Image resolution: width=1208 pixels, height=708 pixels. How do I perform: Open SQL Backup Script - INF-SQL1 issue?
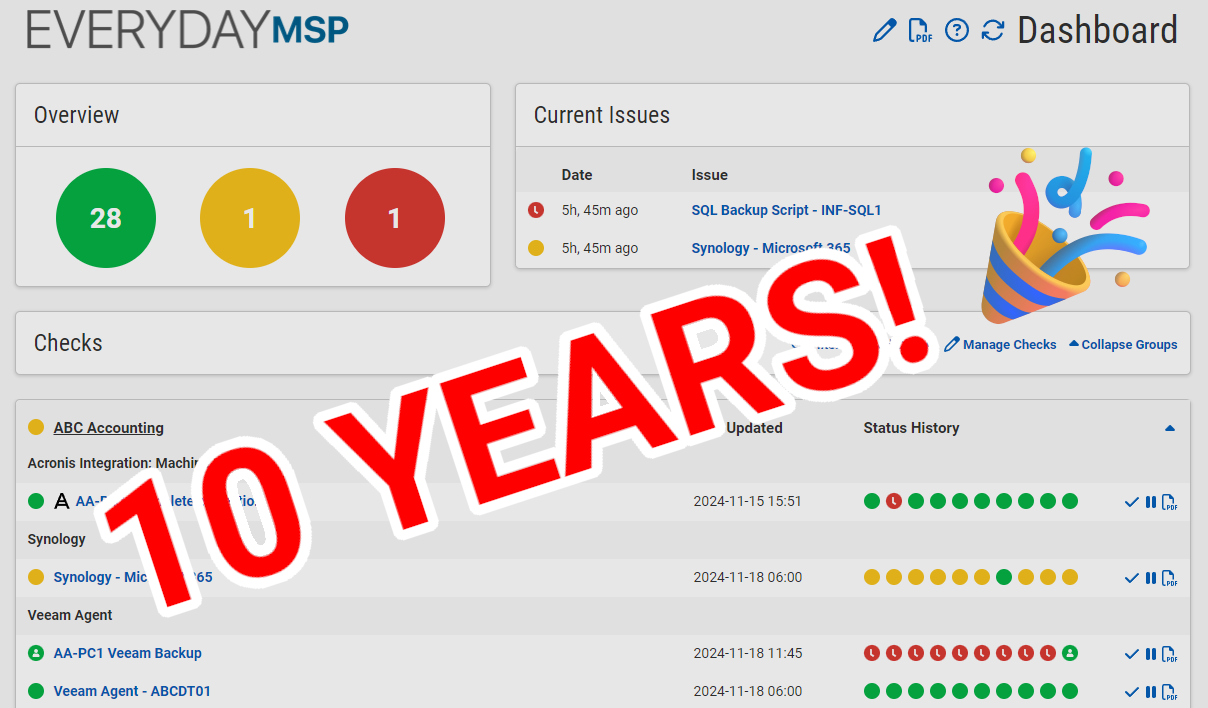point(786,210)
